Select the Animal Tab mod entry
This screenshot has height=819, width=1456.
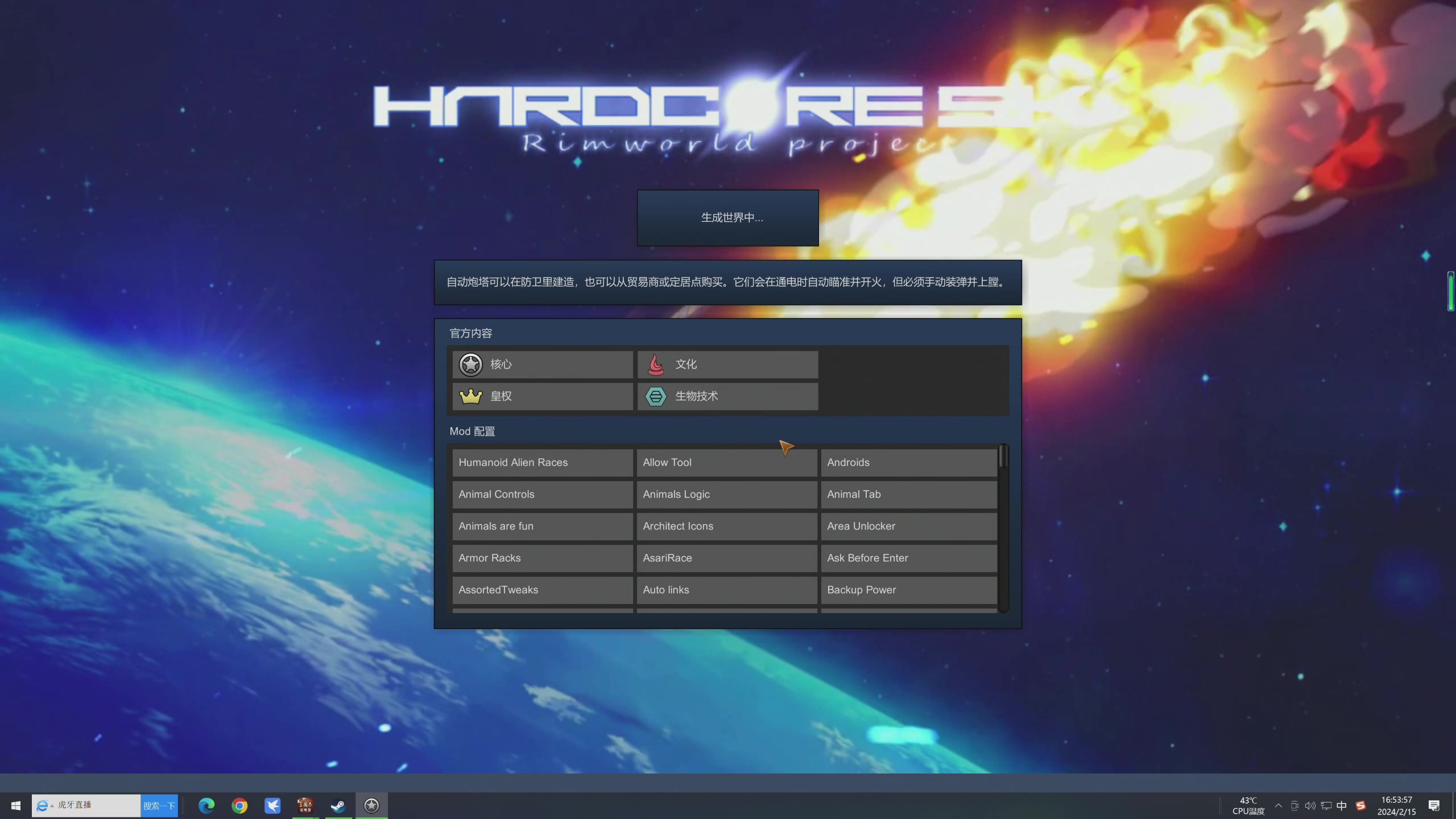point(909,494)
